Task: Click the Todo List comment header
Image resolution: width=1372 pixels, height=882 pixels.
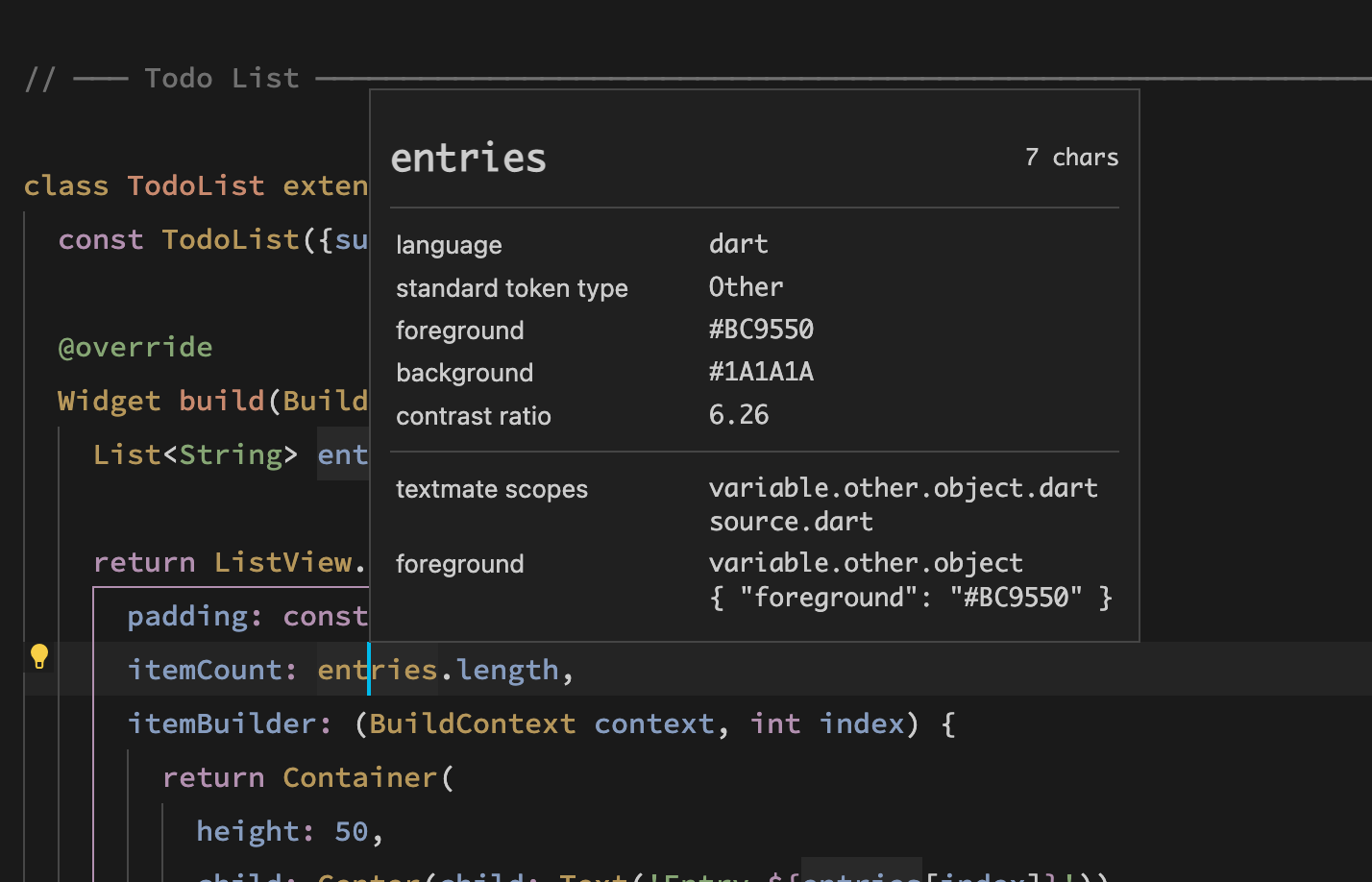Action: point(221,78)
